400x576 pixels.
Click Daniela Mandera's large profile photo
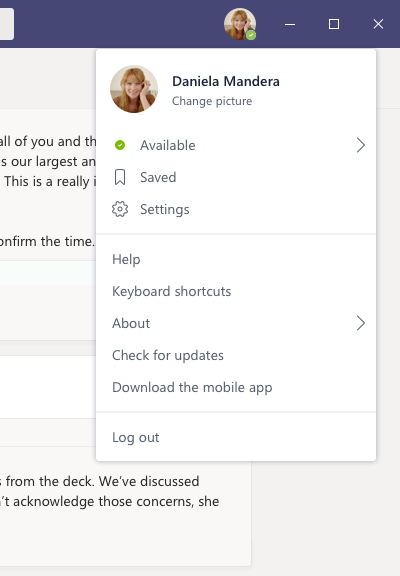134,89
